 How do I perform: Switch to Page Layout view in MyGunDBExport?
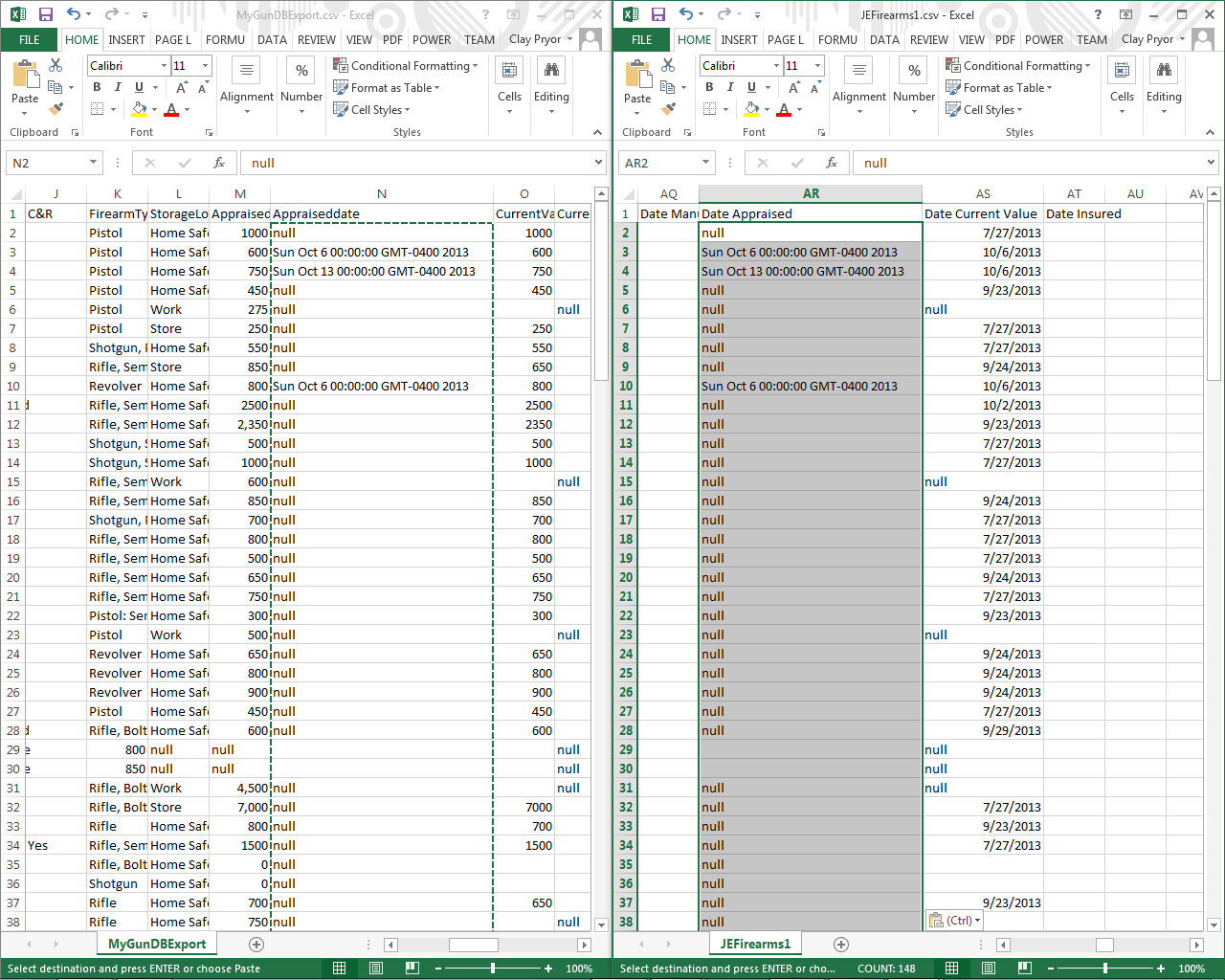376,969
